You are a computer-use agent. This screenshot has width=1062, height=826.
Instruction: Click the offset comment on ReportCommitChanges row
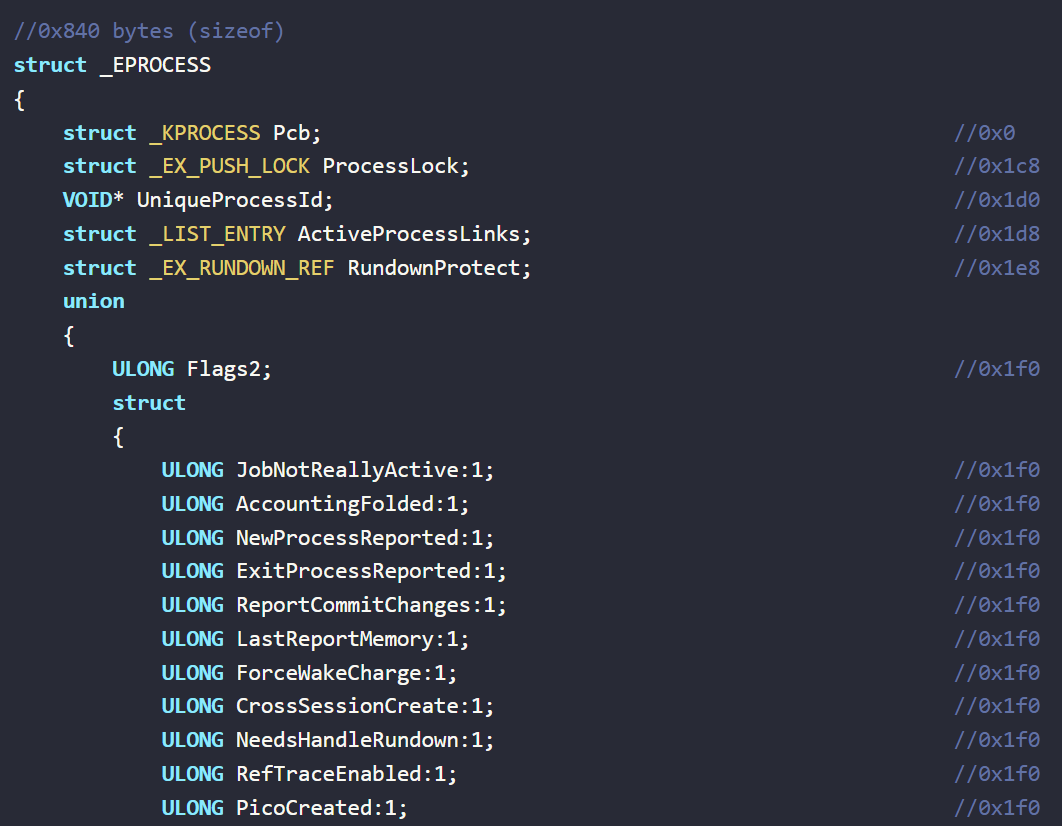(997, 605)
